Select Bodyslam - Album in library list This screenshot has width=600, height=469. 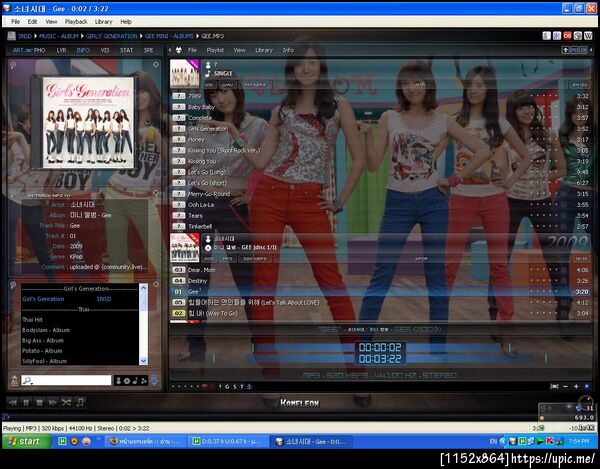(x=46, y=330)
